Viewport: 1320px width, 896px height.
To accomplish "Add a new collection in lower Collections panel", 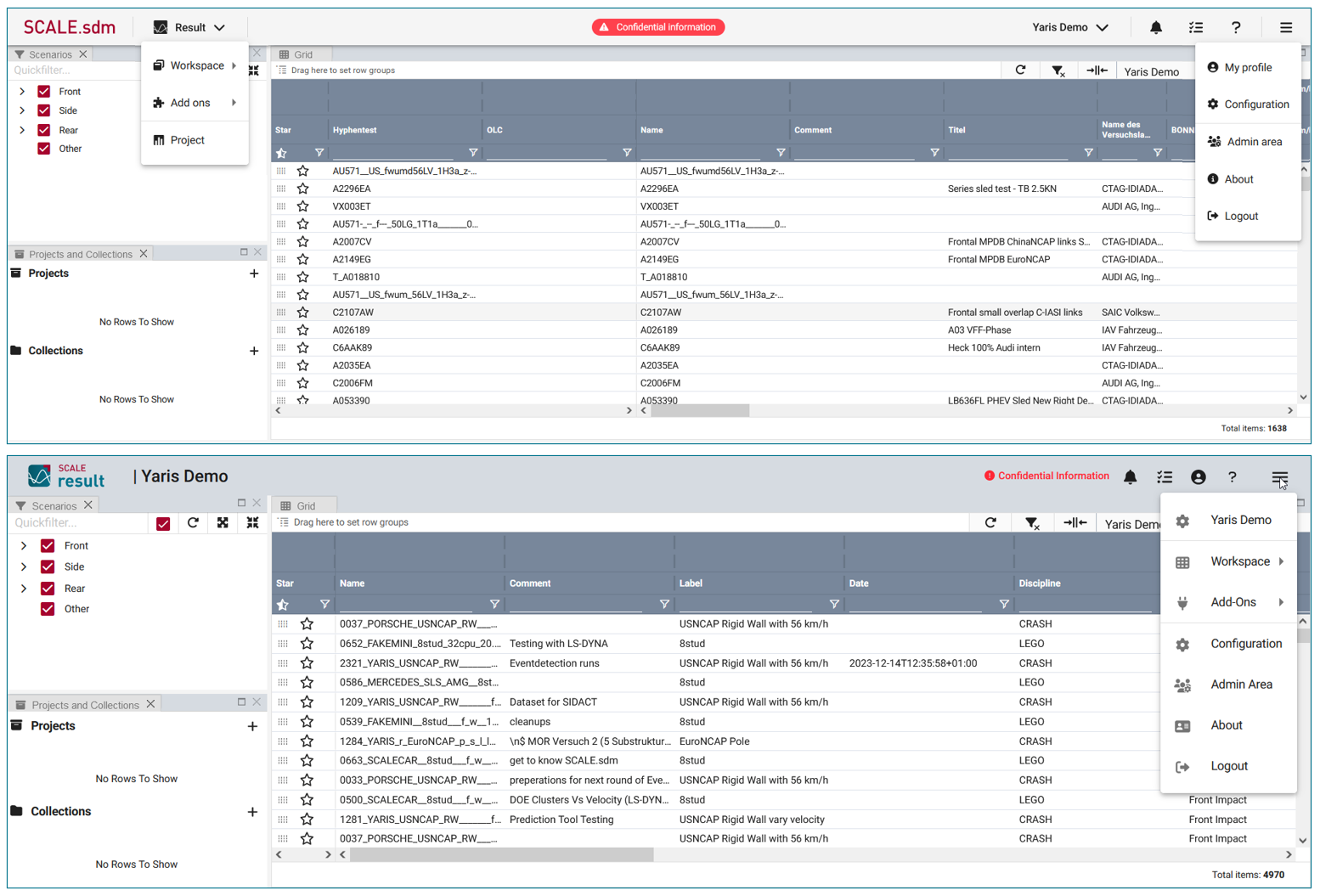I will pos(252,812).
